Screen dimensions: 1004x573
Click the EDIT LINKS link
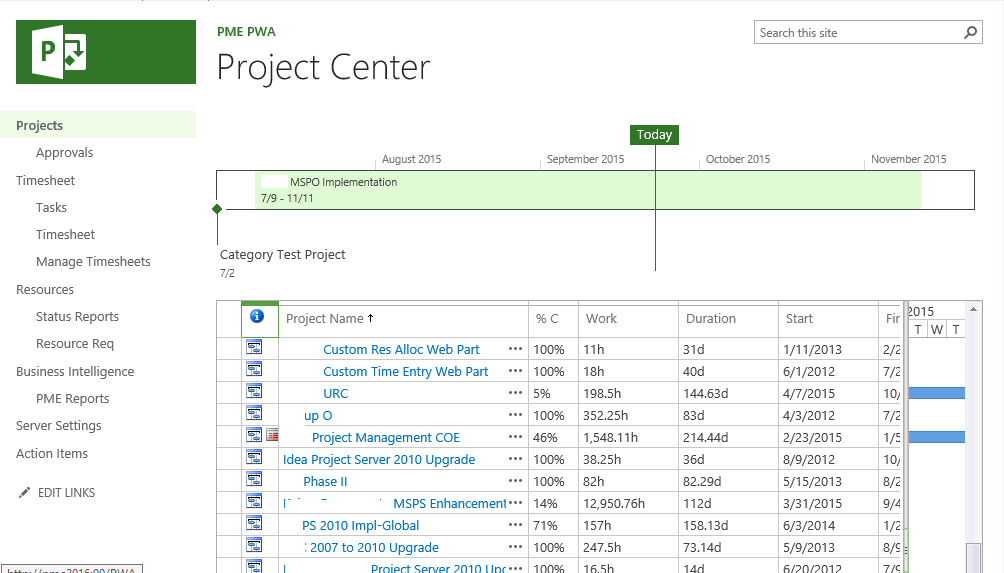pyautogui.click(x=67, y=492)
